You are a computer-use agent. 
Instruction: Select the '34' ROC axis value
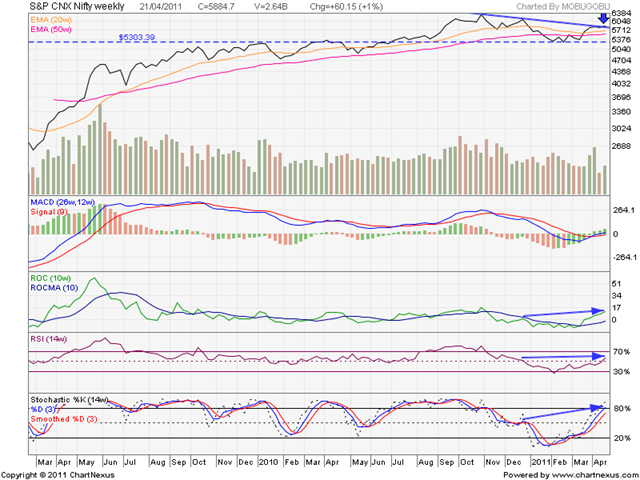[617, 296]
